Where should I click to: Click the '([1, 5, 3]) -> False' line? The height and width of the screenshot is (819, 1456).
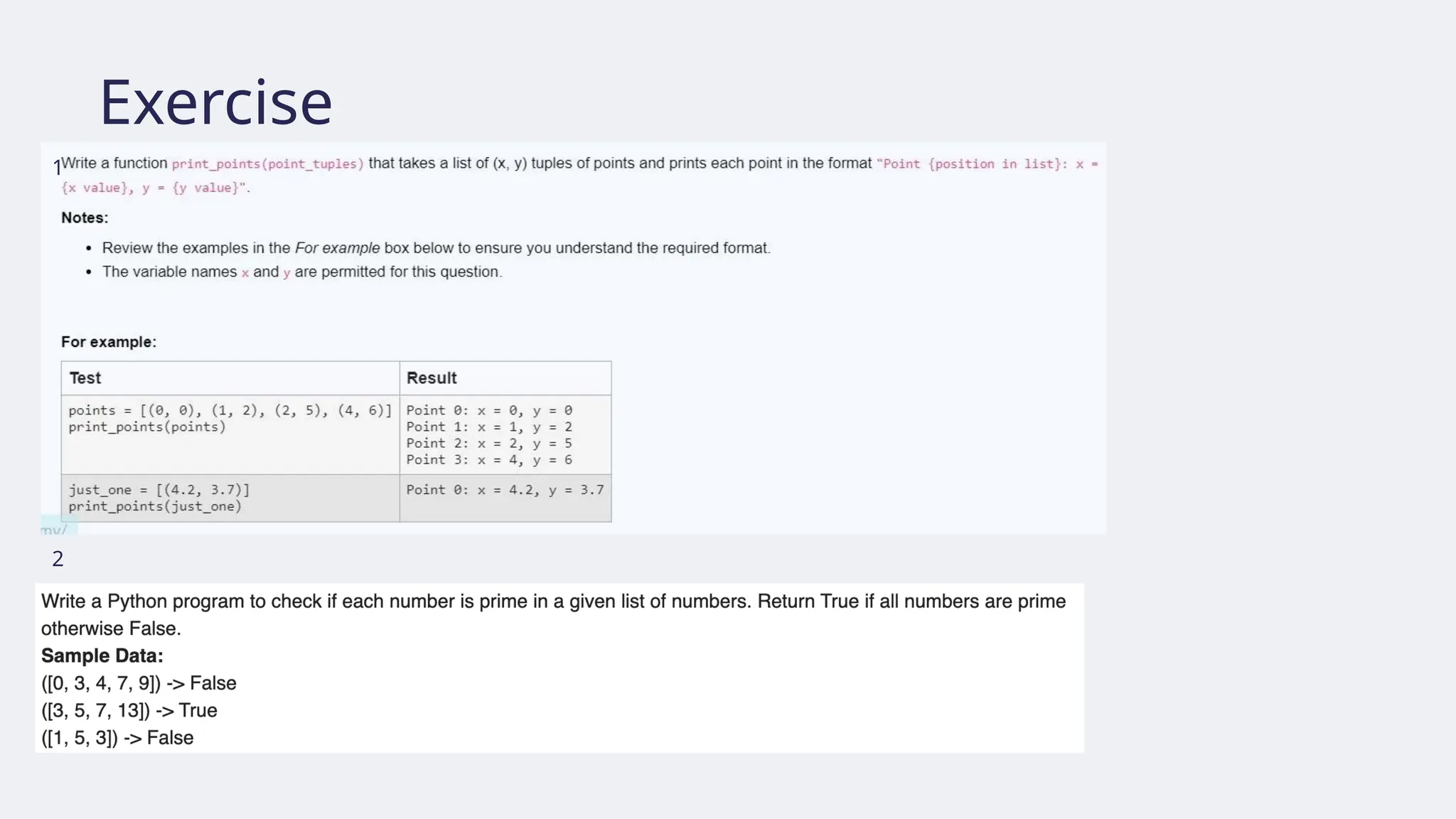[117, 738]
